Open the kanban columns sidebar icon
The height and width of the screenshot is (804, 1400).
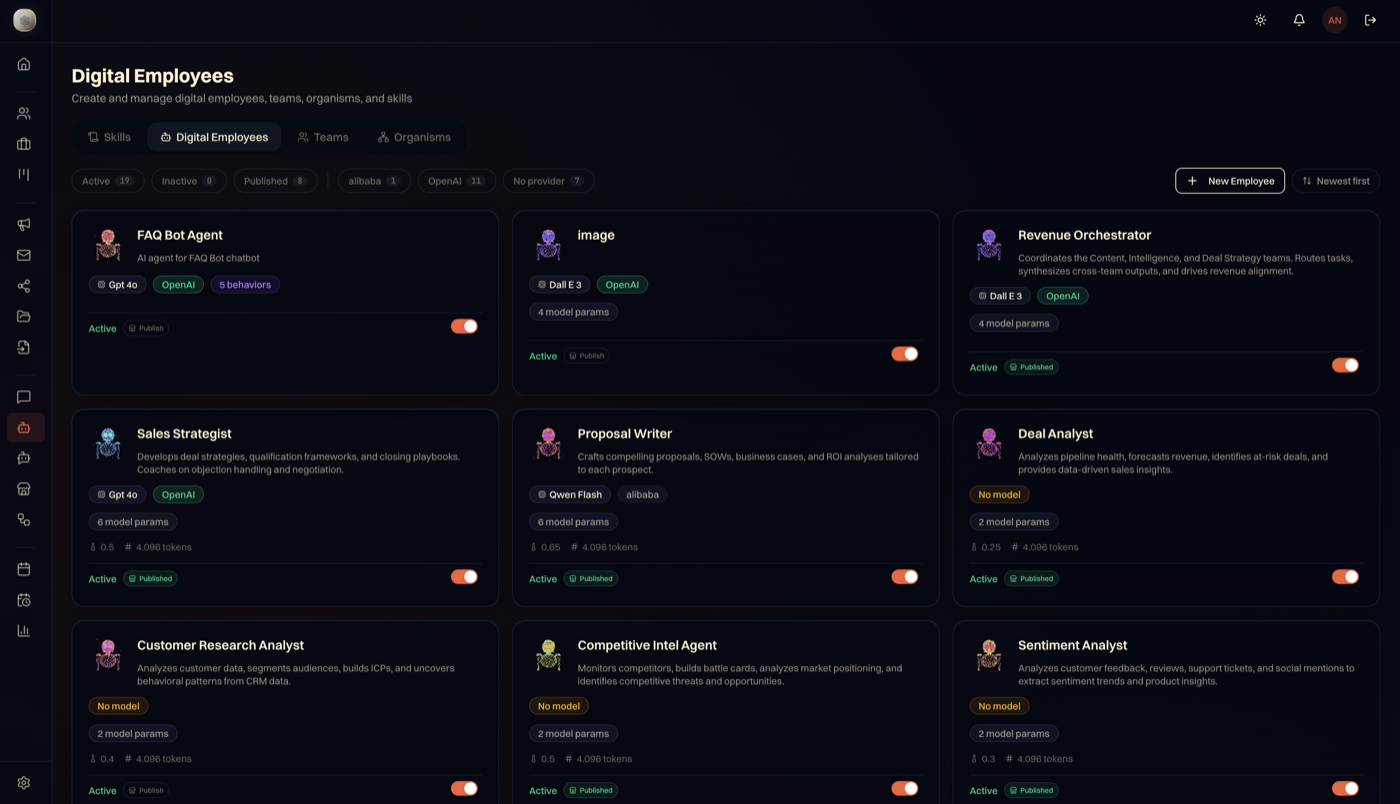24,175
